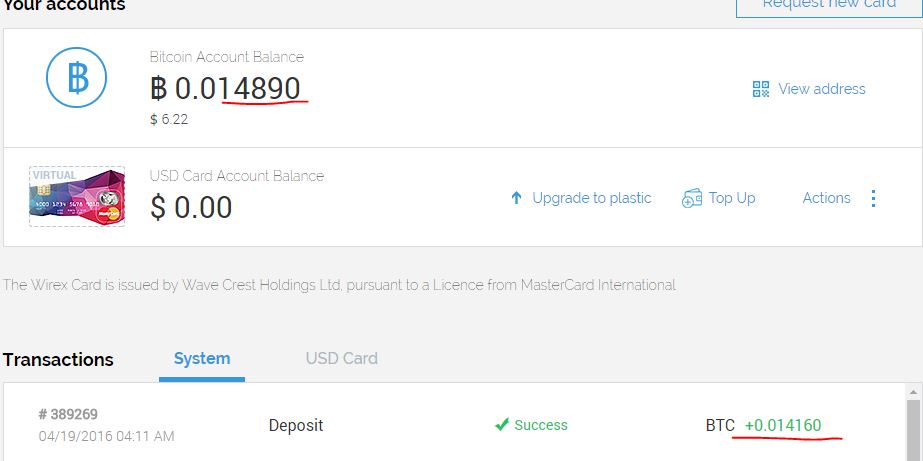Viewport: 923px width, 461px height.
Task: Click the wallet Top Up icon
Action: 692,198
